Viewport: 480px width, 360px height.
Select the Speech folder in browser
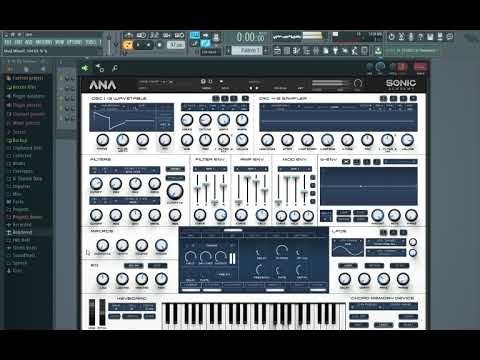coord(17,263)
